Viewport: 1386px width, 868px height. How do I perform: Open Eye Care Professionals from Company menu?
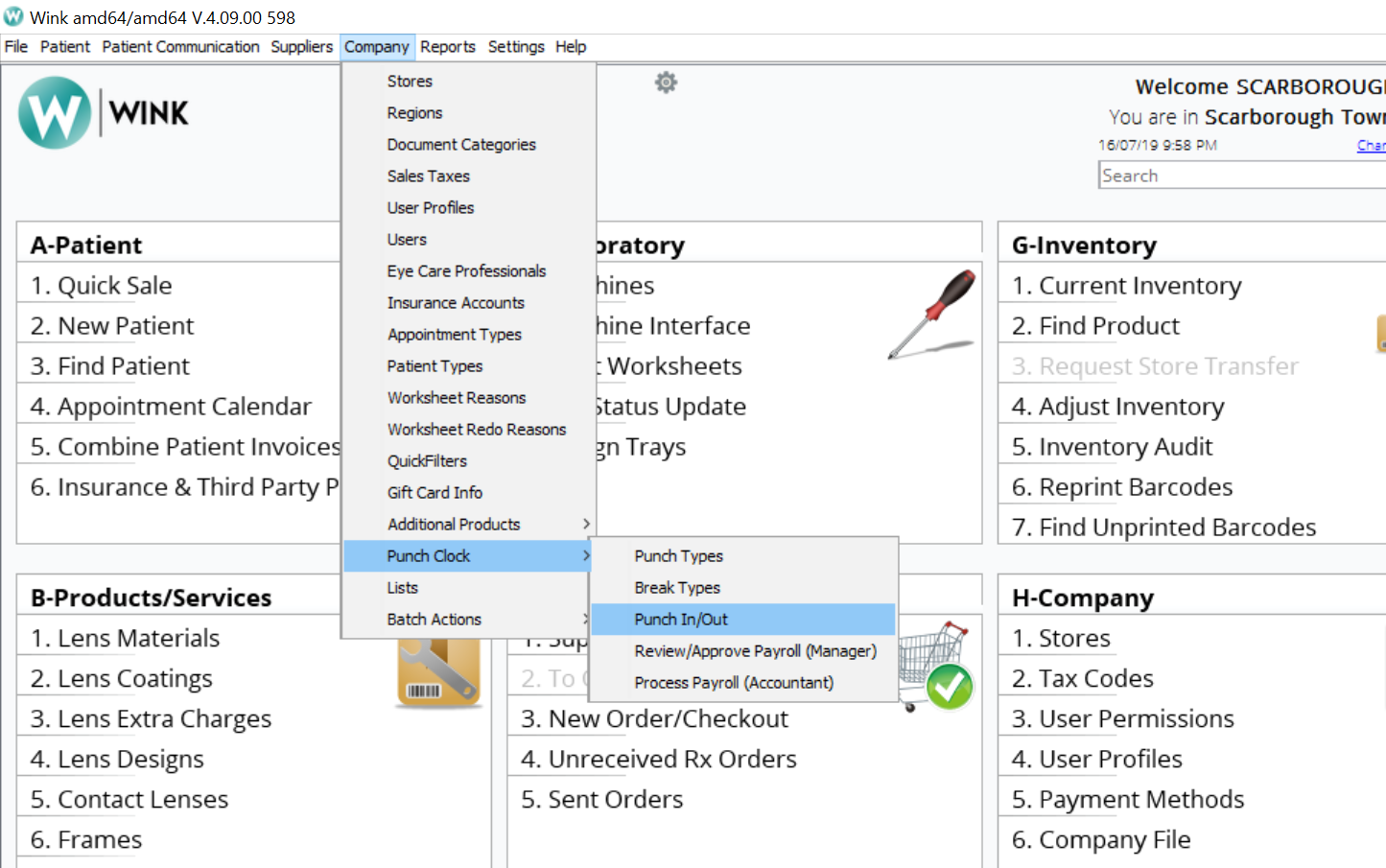(466, 270)
